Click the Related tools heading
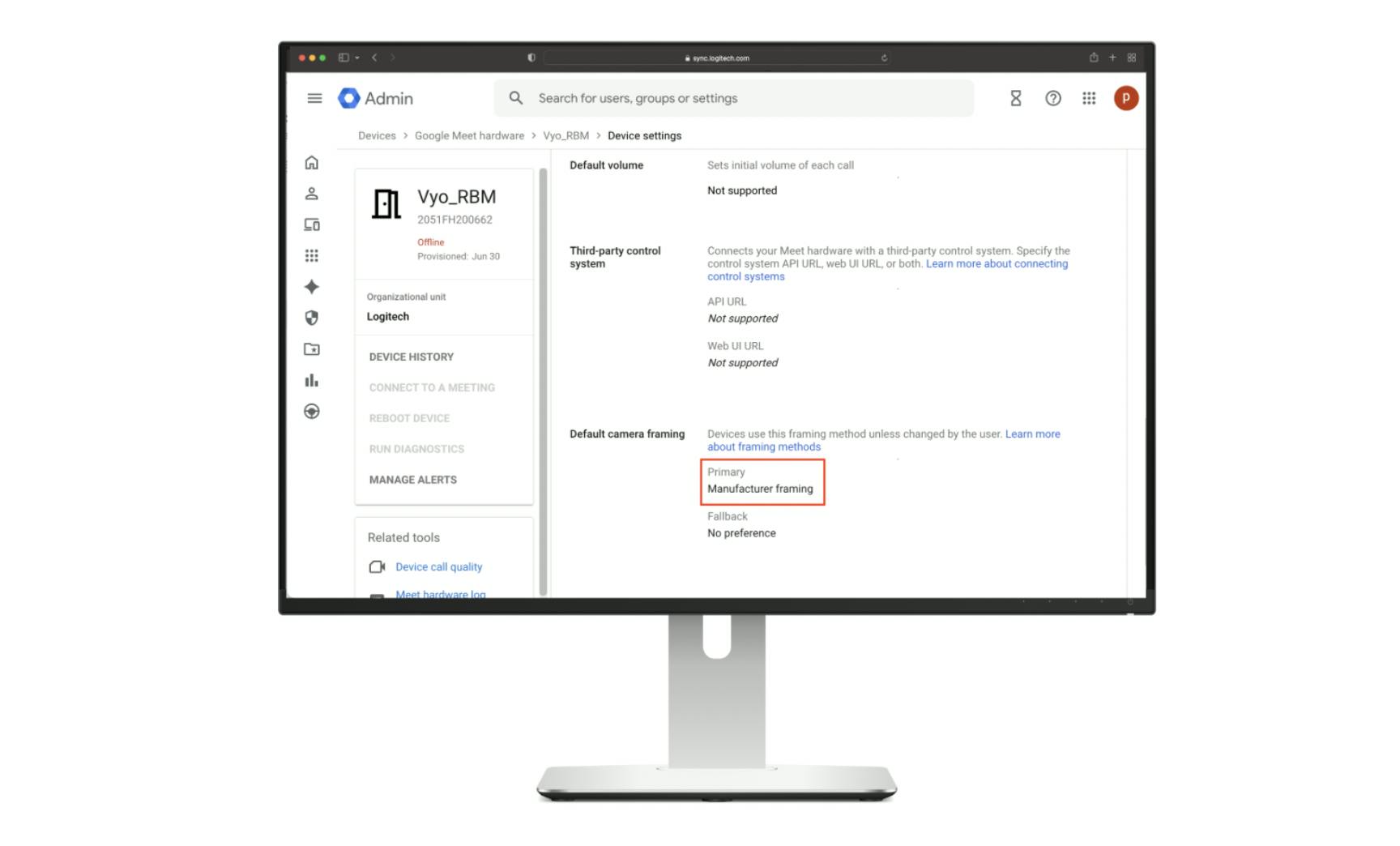Screen dimensions: 1400x846 coord(403,537)
